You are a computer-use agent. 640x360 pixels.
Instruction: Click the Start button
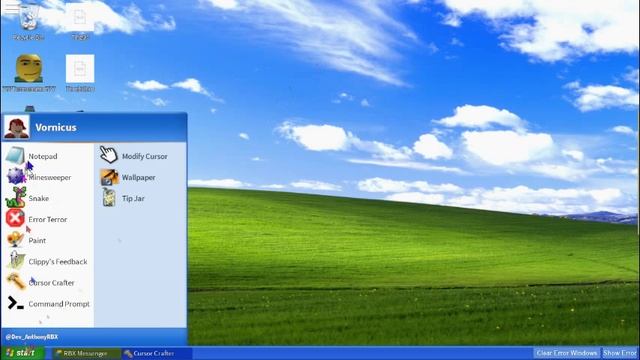coord(22,353)
